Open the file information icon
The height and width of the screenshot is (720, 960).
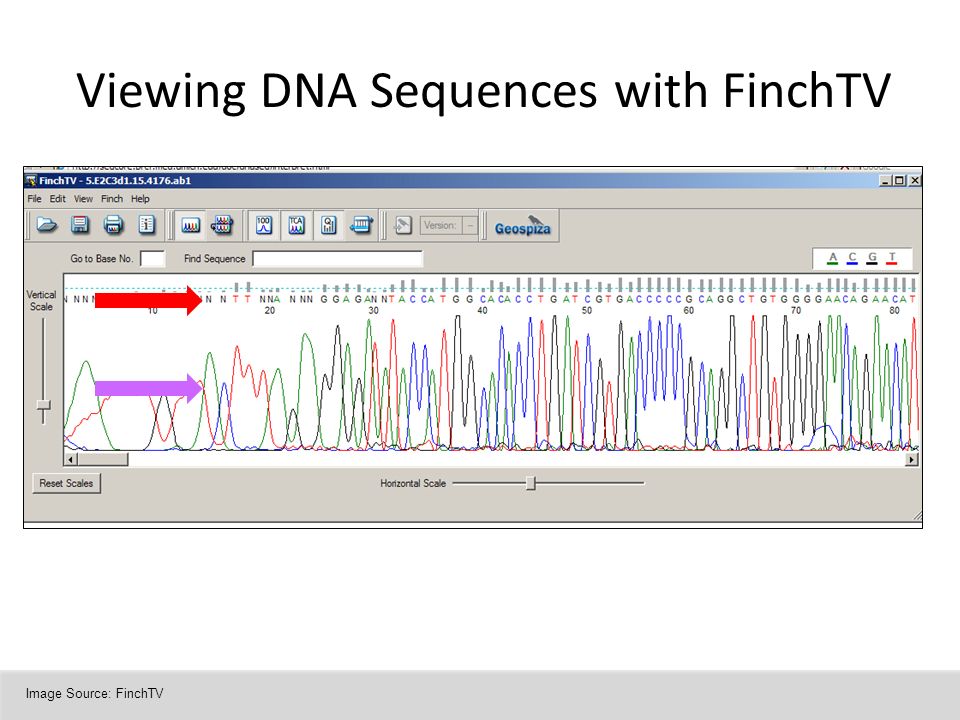tap(146, 225)
